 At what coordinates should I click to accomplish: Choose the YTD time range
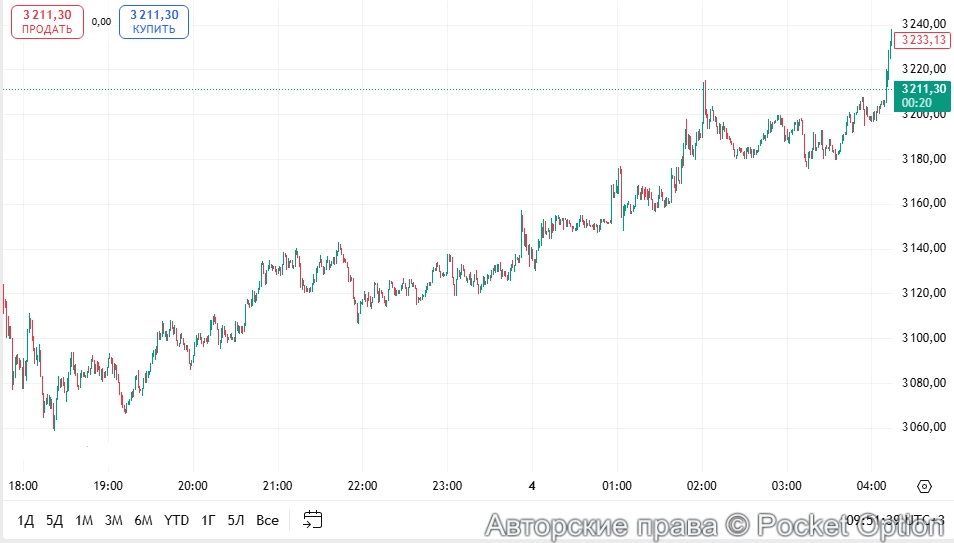pos(177,520)
